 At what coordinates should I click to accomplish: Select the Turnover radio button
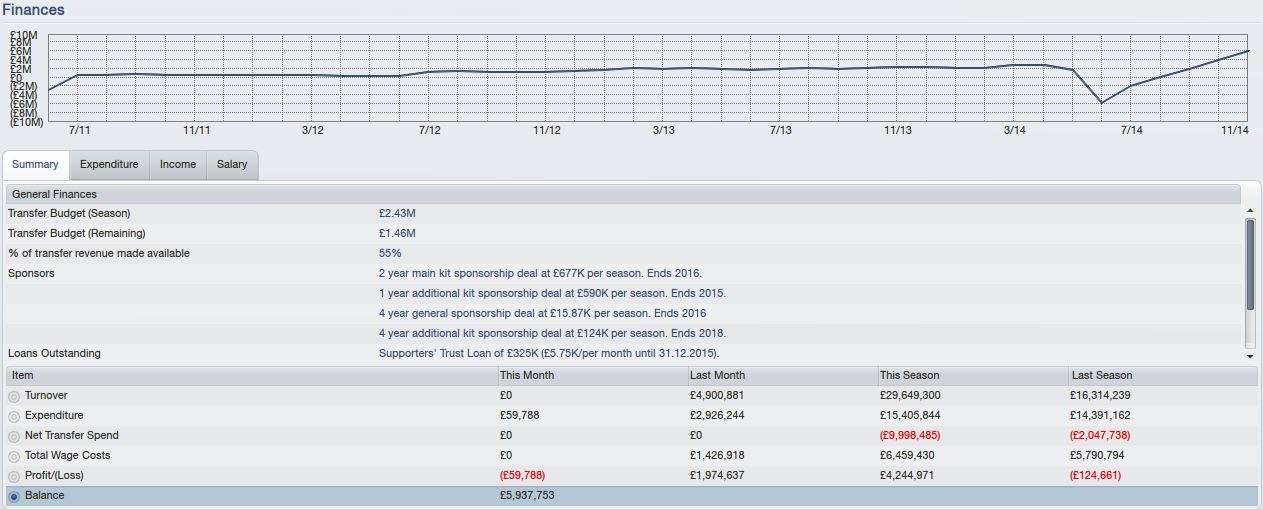tap(14, 397)
